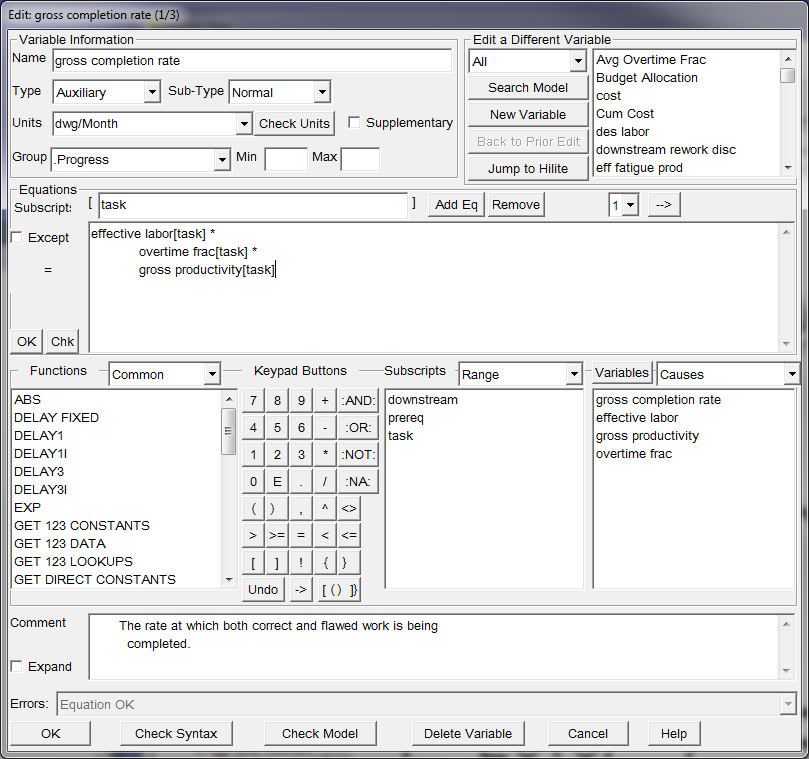Enable the Supplementary checkbox
Viewport: 809px width, 759px height.
pos(354,122)
